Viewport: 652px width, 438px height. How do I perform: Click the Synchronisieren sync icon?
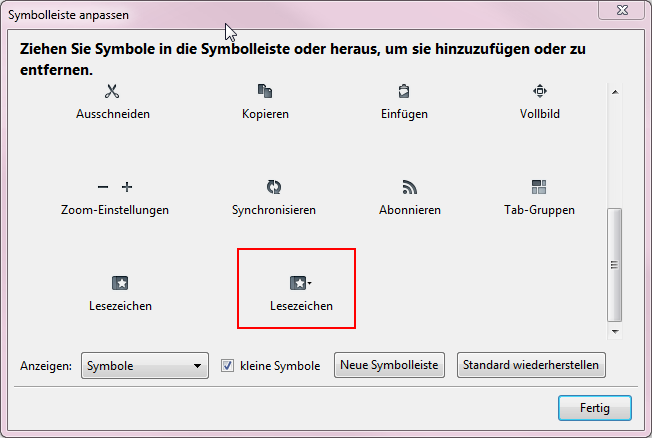point(273,187)
